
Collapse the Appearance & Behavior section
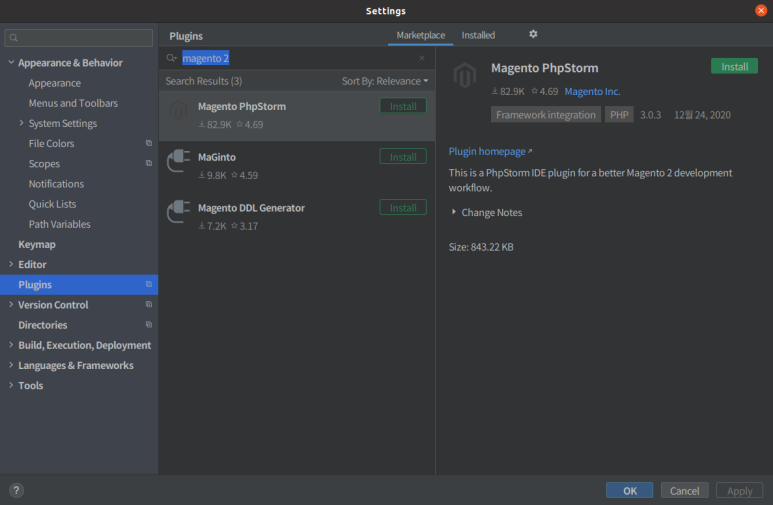click(11, 62)
